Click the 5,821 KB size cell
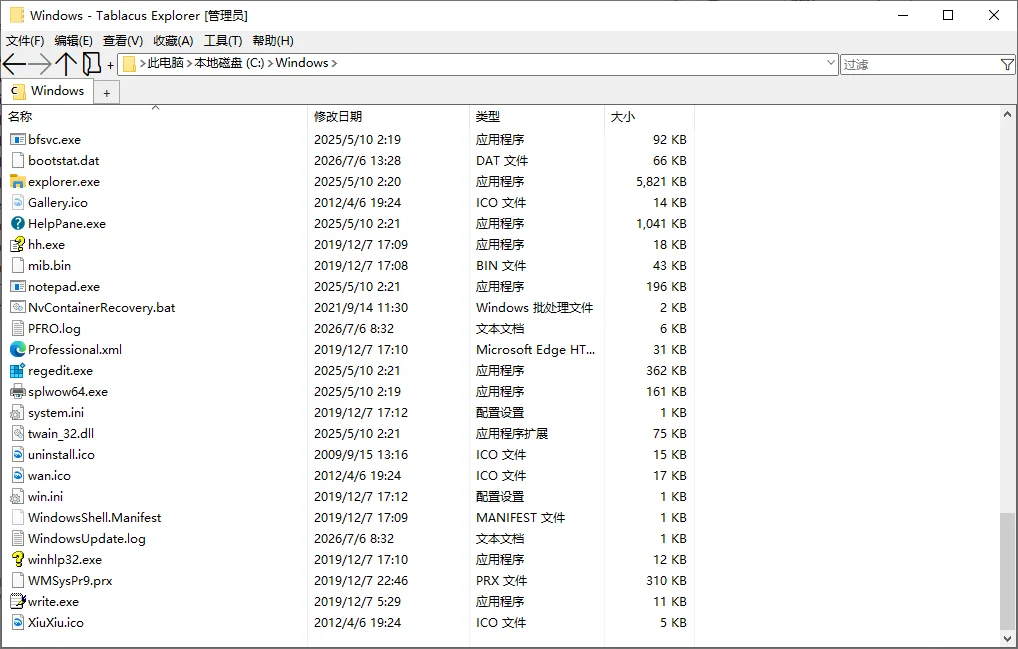 661,182
